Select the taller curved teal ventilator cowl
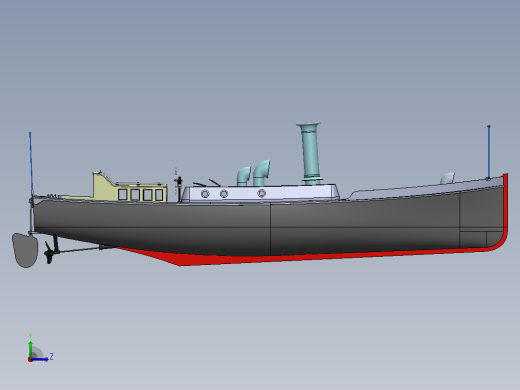520x390 pixels. (261, 173)
